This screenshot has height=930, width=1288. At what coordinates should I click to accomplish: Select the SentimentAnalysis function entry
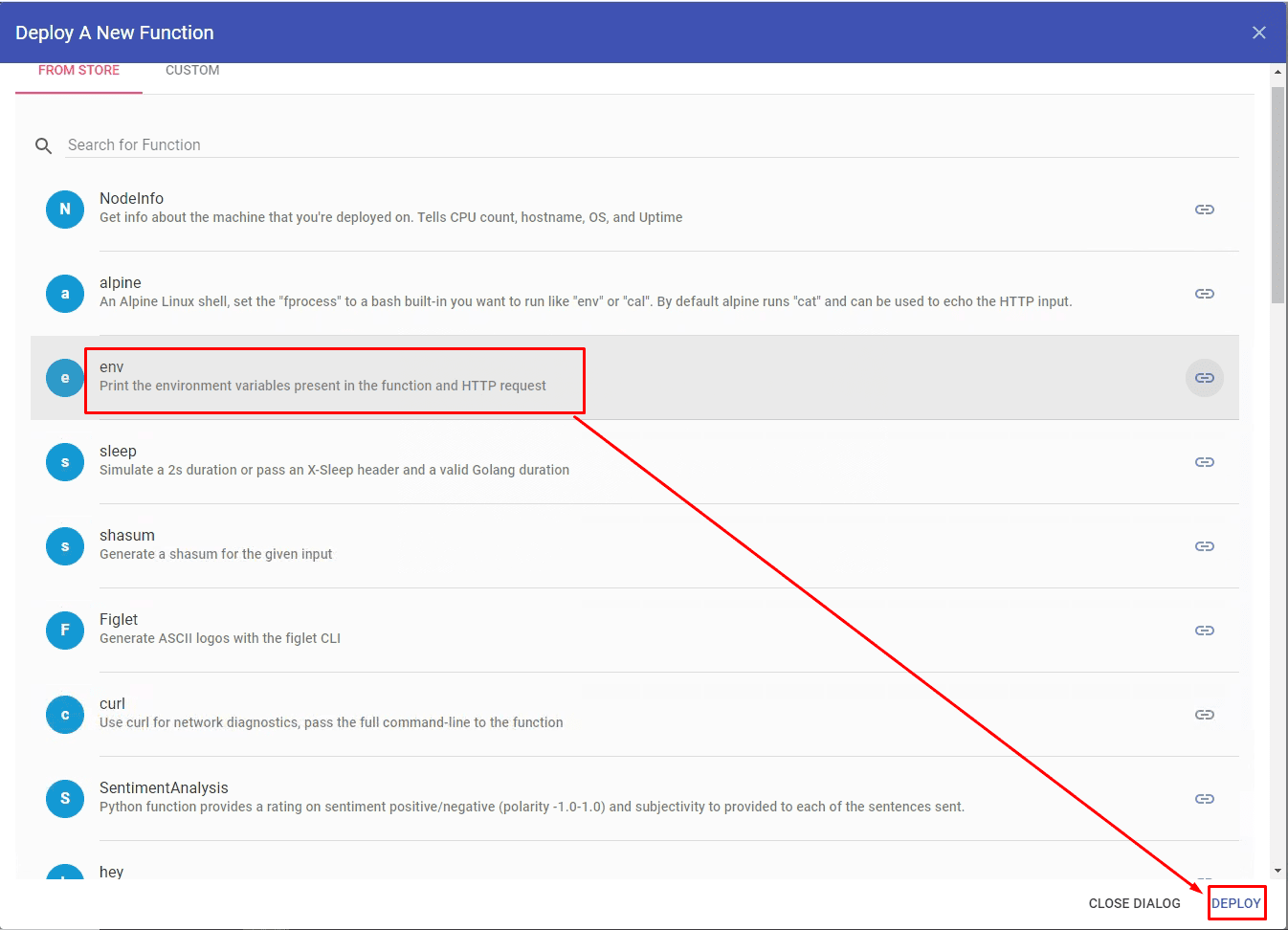point(634,799)
